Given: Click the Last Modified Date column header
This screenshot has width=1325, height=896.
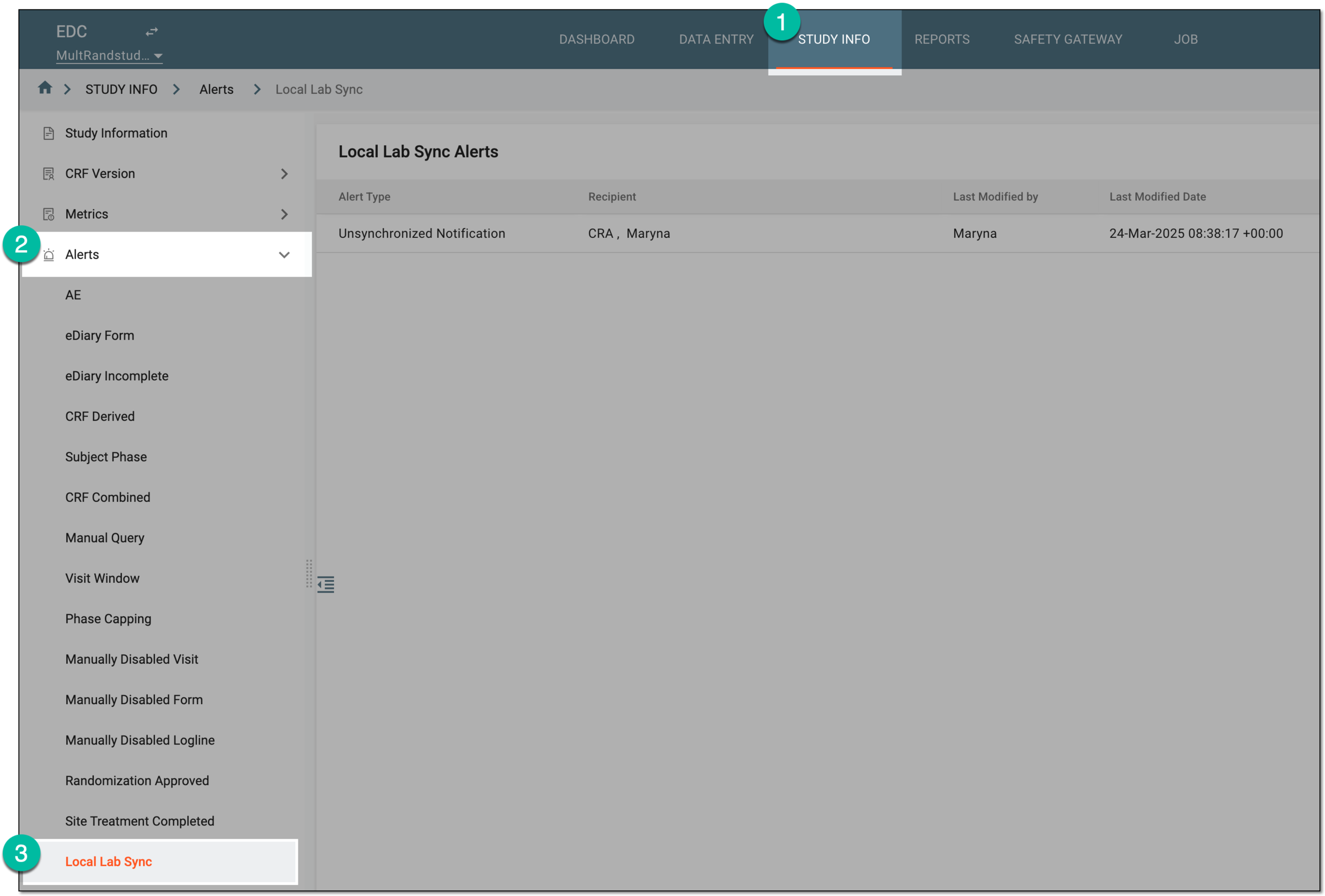Looking at the screenshot, I should [1158, 197].
